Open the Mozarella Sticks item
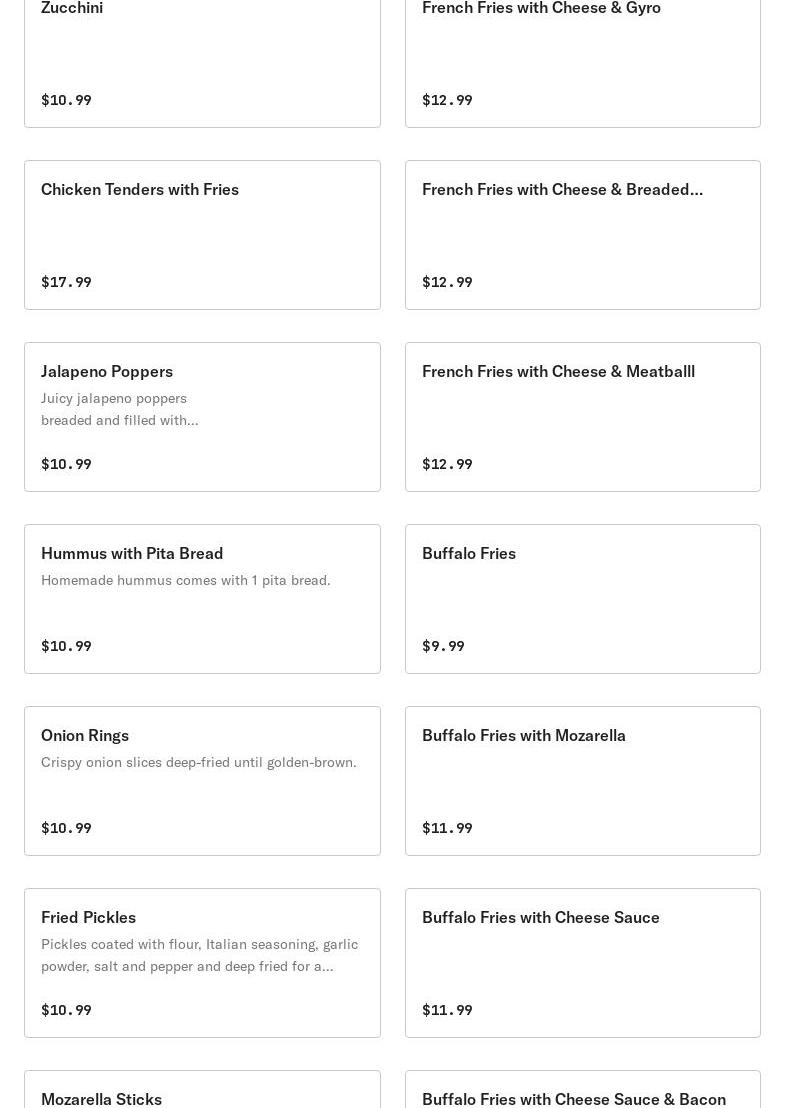 tap(101, 1098)
